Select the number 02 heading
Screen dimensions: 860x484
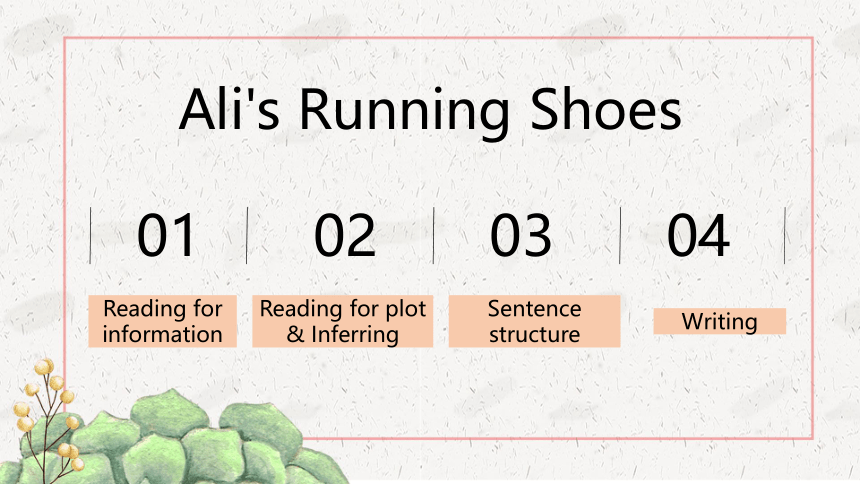[345, 235]
